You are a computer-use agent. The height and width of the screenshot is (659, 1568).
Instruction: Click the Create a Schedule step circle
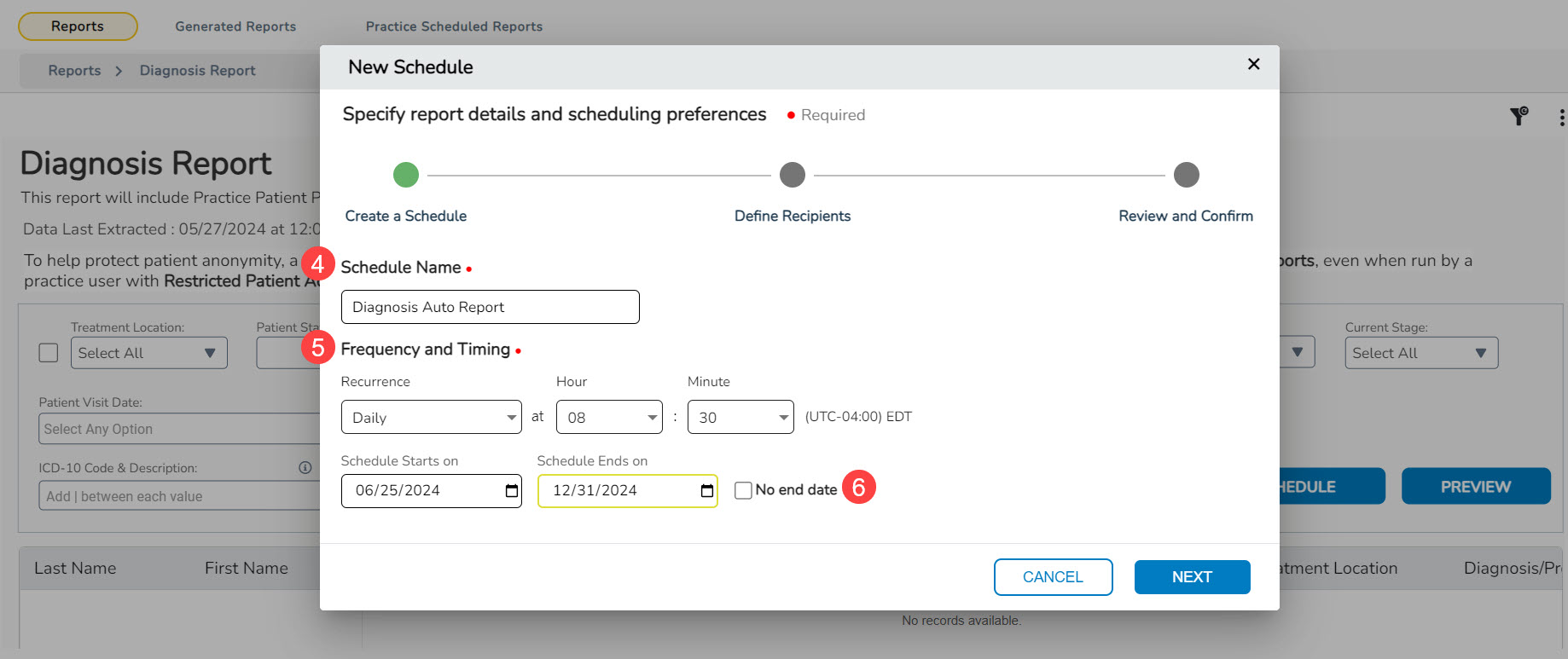[x=406, y=175]
